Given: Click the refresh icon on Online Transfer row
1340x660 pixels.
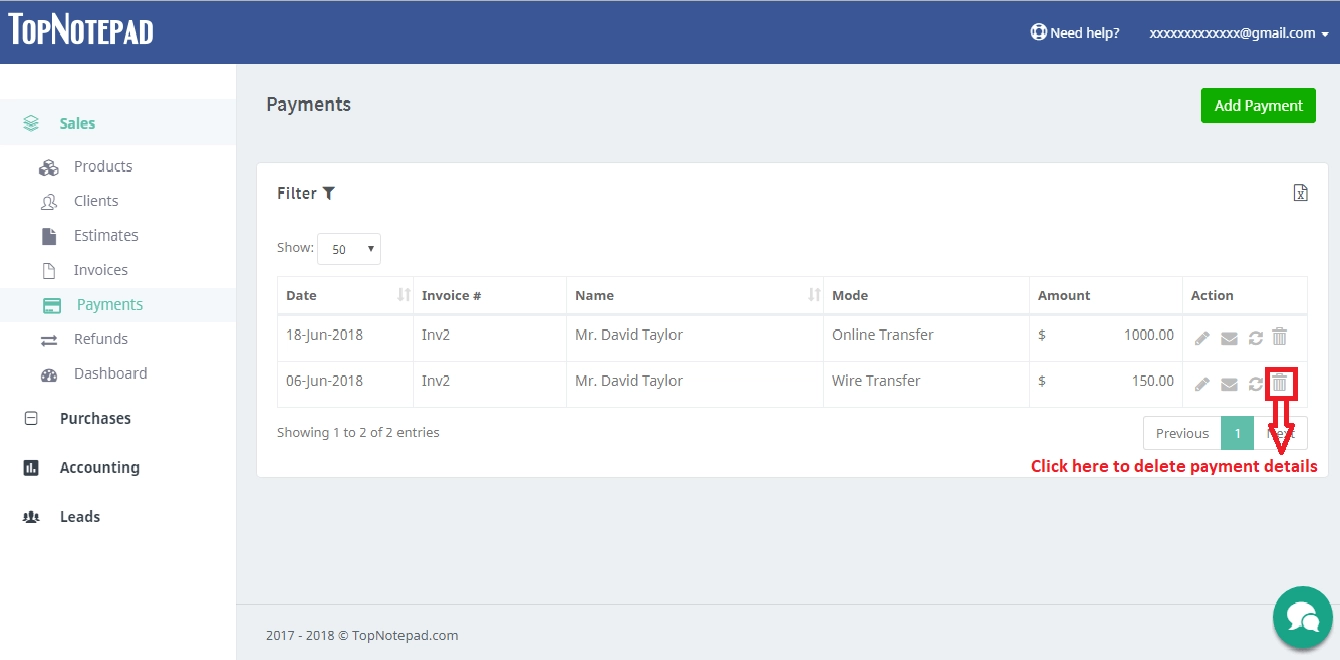Looking at the screenshot, I should pyautogui.click(x=1255, y=338).
